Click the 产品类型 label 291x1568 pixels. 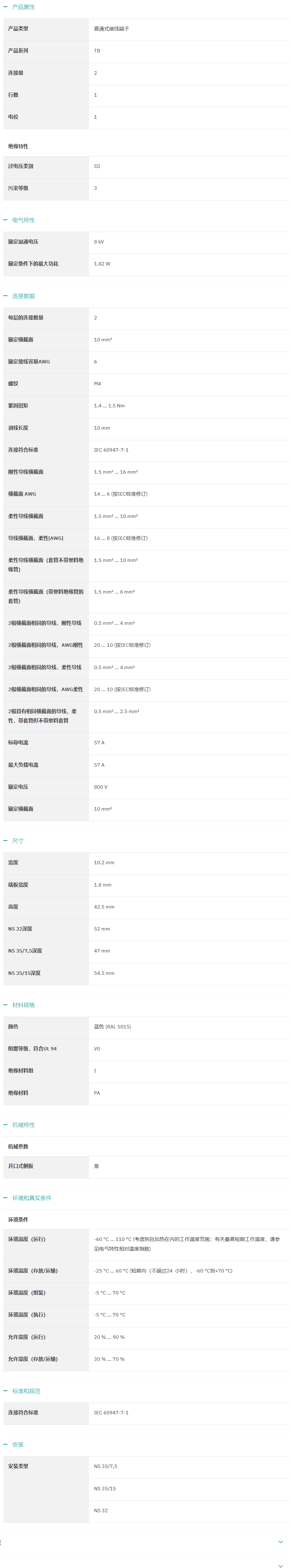point(18,28)
